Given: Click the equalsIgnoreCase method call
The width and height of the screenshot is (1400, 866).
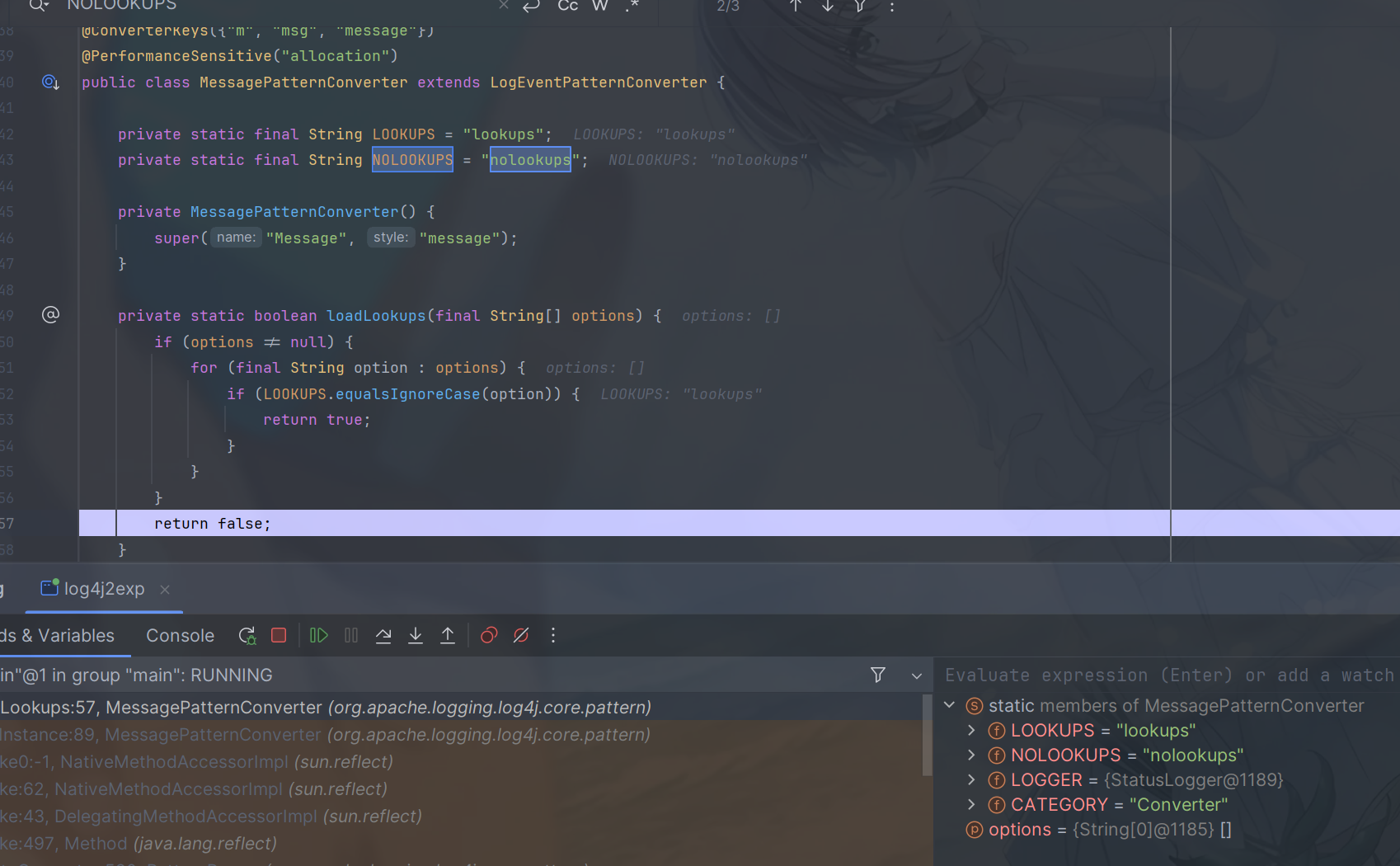Looking at the screenshot, I should pos(407,394).
